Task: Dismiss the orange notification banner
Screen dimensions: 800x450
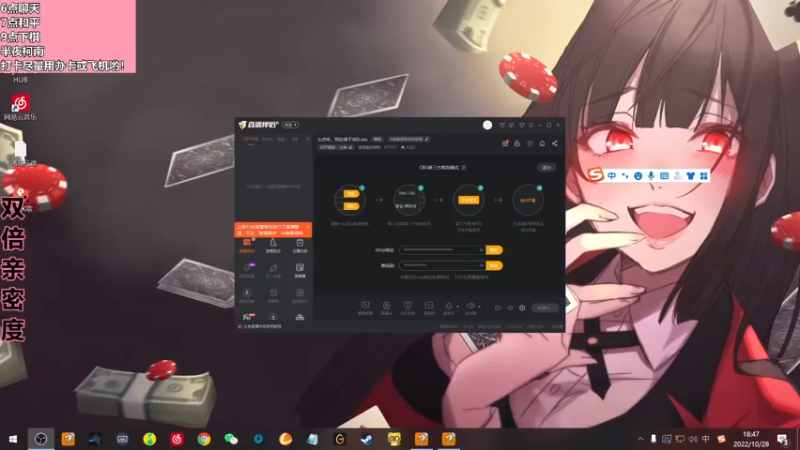Action: point(307,227)
